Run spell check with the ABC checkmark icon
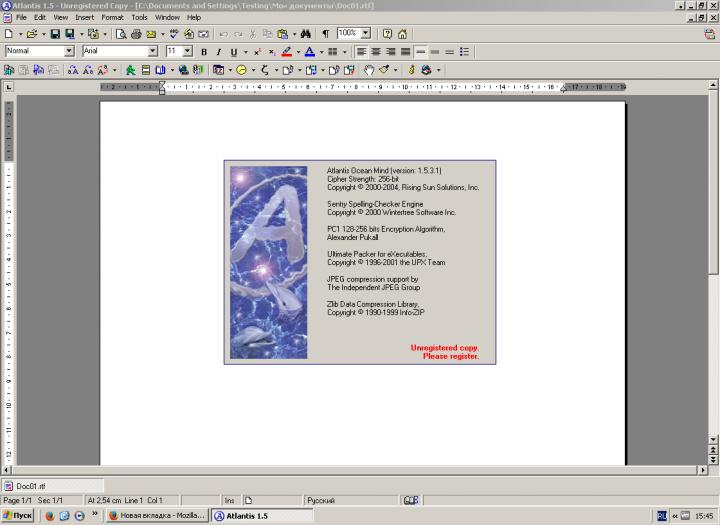720x525 pixels. click(174, 34)
